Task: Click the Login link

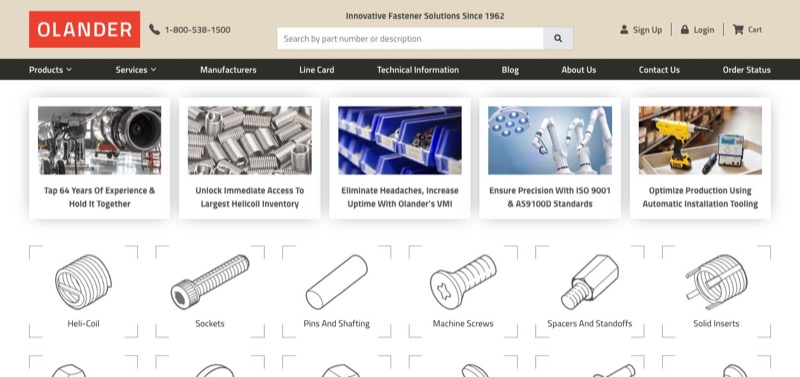Action: point(704,30)
